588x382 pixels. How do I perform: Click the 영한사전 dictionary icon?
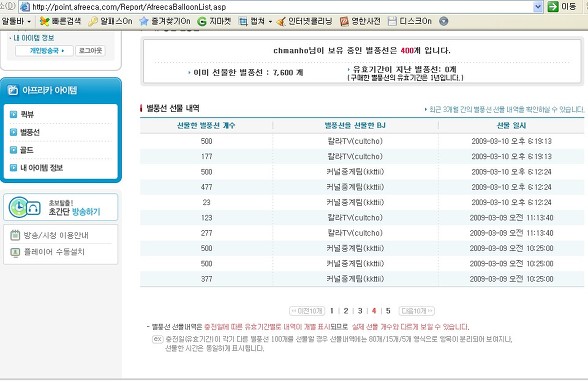point(344,21)
